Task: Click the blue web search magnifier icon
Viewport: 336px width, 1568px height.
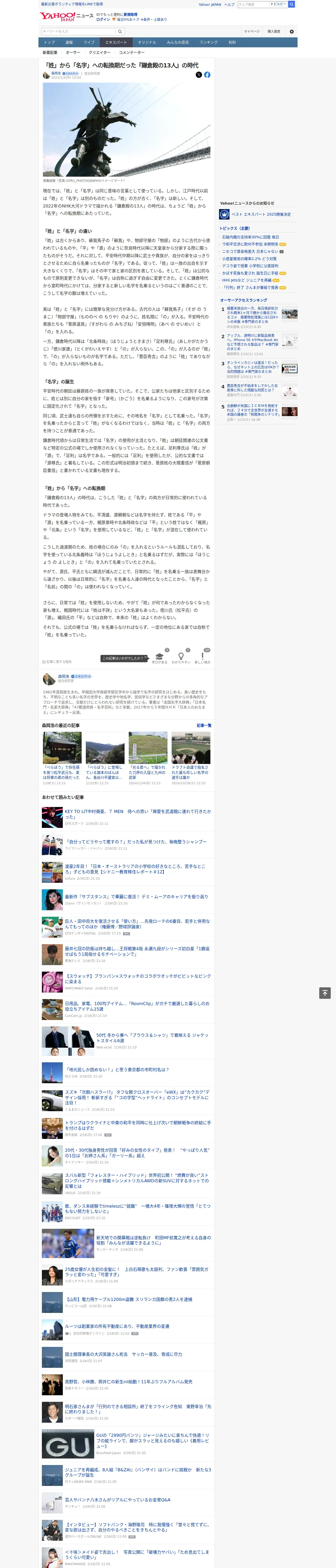Action: pyautogui.click(x=292, y=4)
